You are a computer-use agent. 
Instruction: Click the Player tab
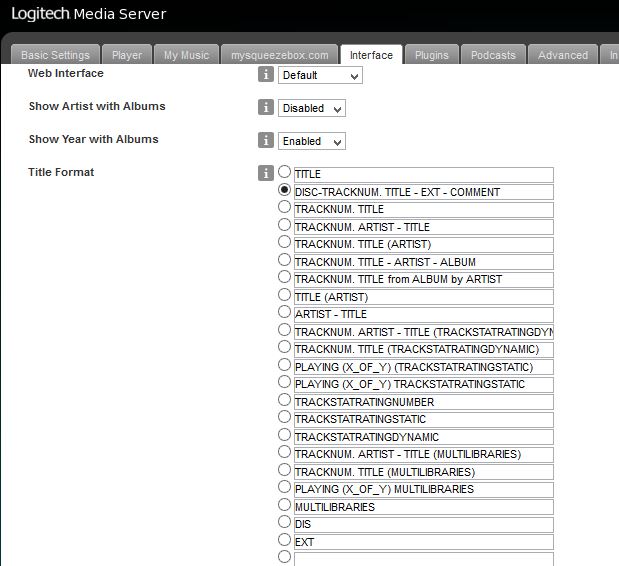126,55
